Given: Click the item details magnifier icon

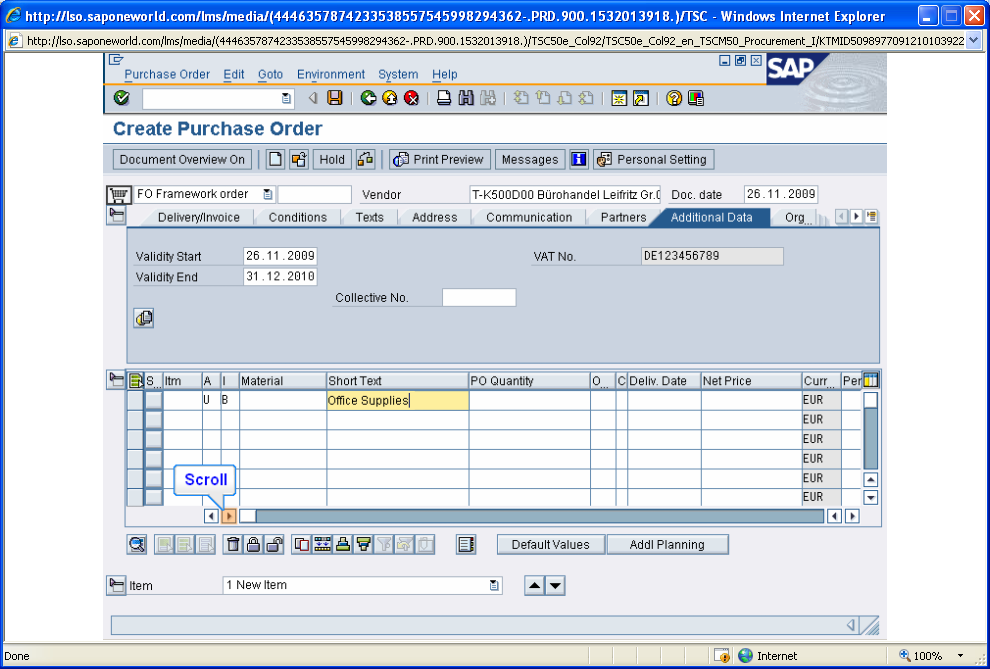Looking at the screenshot, I should tap(137, 544).
